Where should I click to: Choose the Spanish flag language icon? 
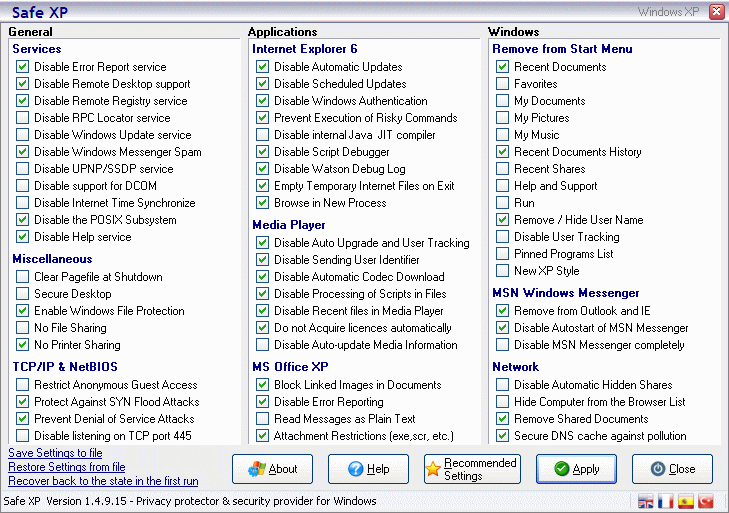[686, 501]
